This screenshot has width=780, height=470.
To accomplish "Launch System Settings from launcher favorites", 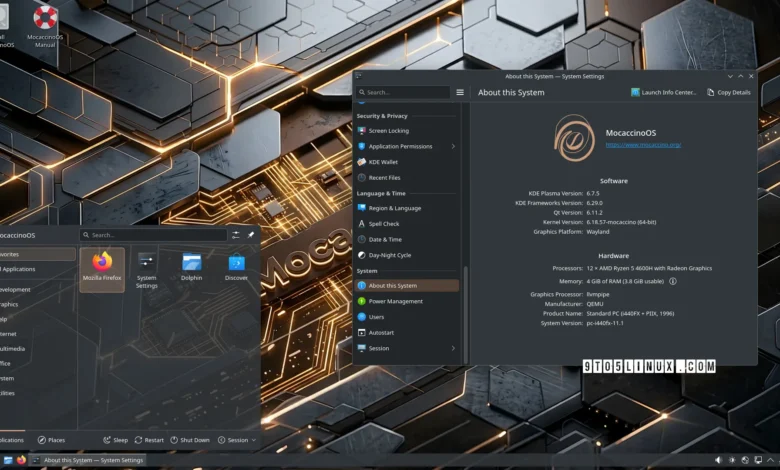I will 146,270.
